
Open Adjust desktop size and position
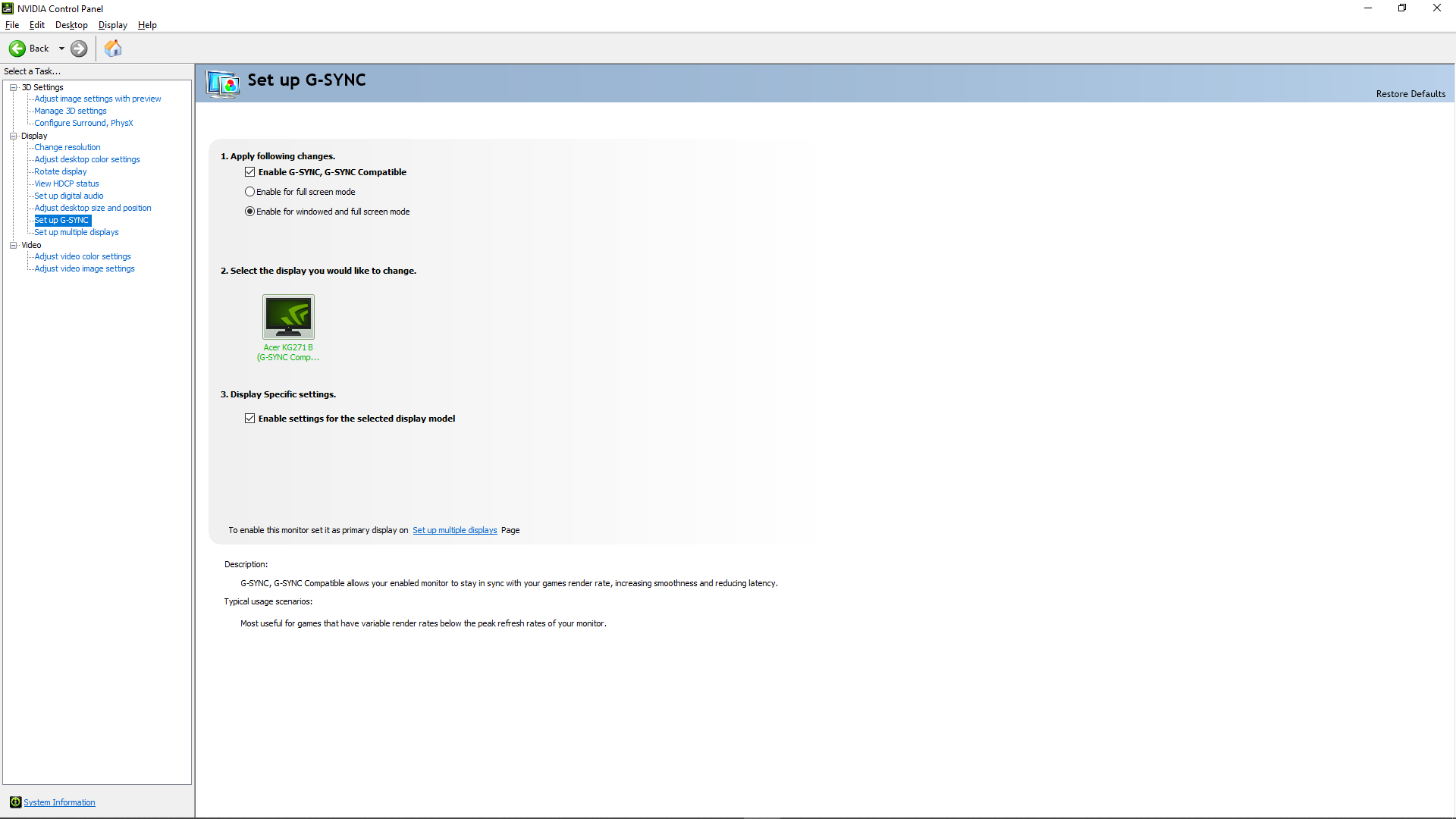tap(93, 208)
